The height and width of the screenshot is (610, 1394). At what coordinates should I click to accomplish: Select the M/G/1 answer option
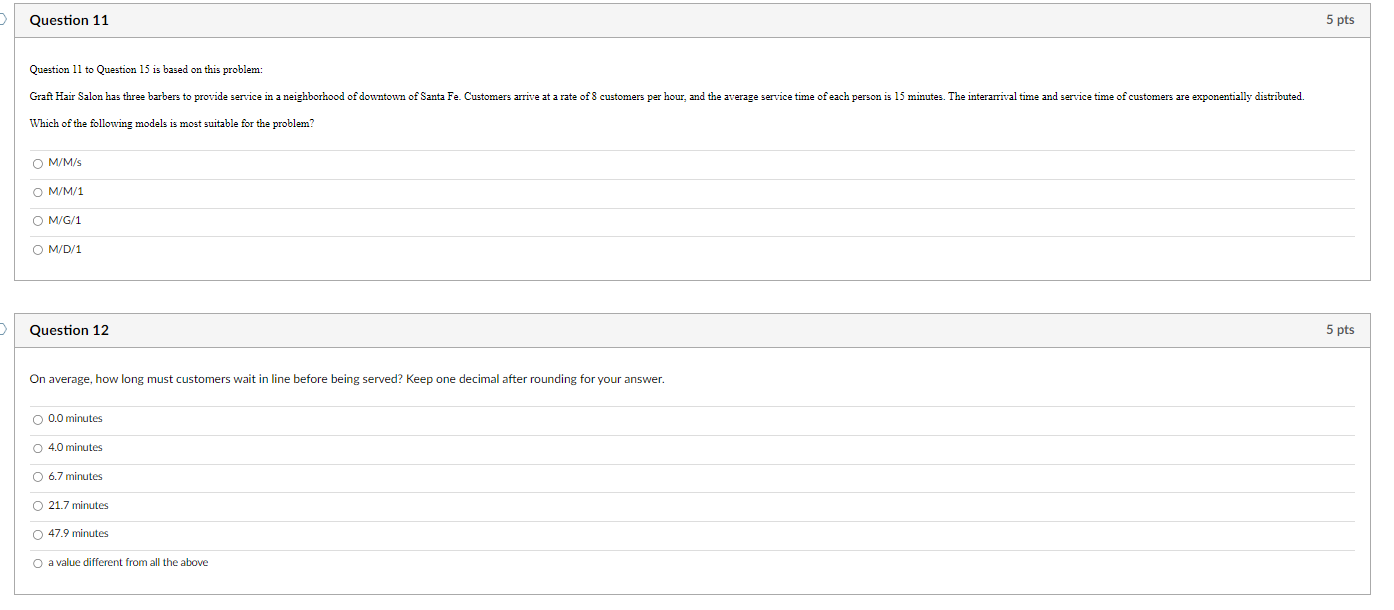coord(38,221)
